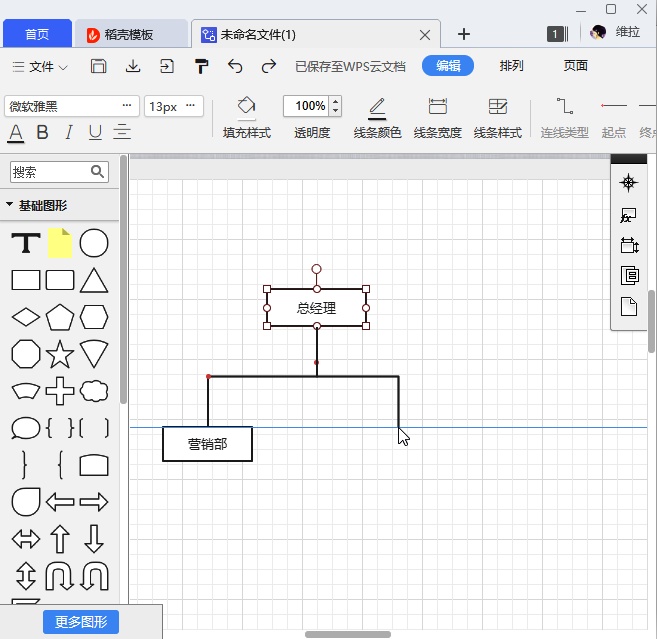Select the left arrow shape
Viewport: 657px width, 639px height.
(x=59, y=502)
